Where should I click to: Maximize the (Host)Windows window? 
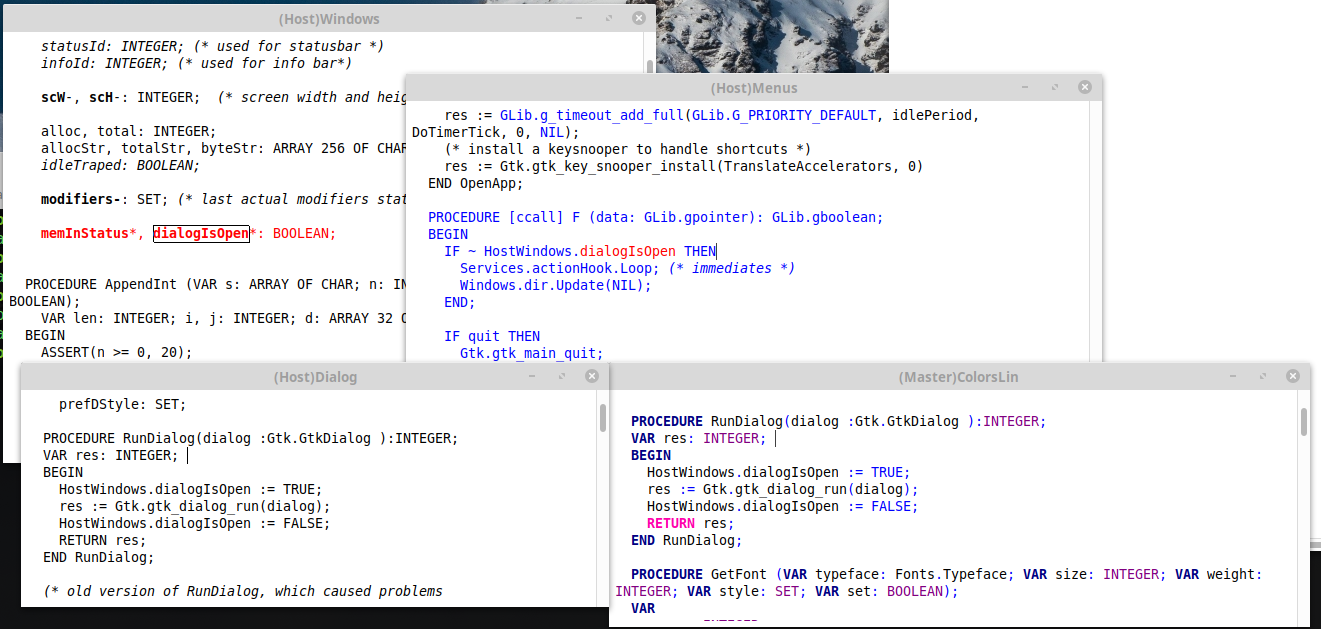tap(608, 19)
